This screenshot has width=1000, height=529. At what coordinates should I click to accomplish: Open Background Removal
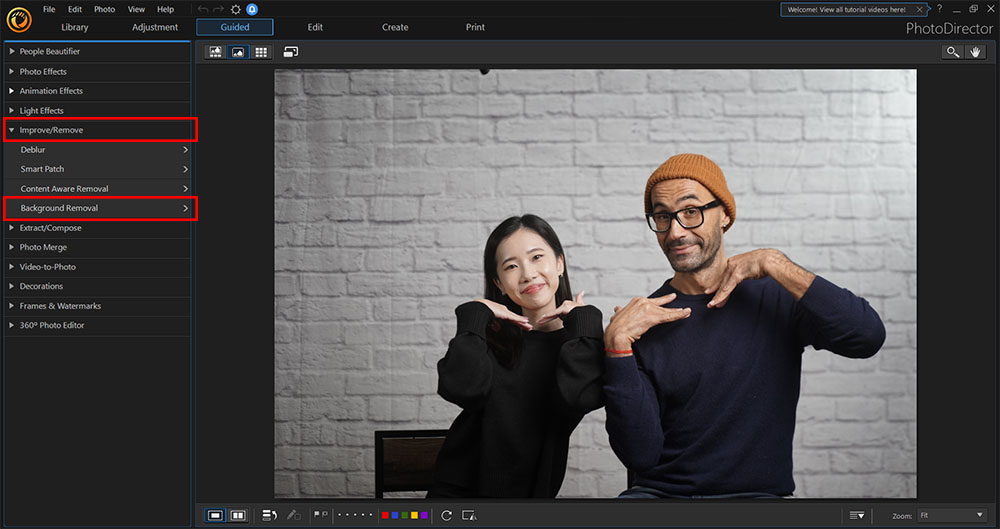click(x=100, y=208)
